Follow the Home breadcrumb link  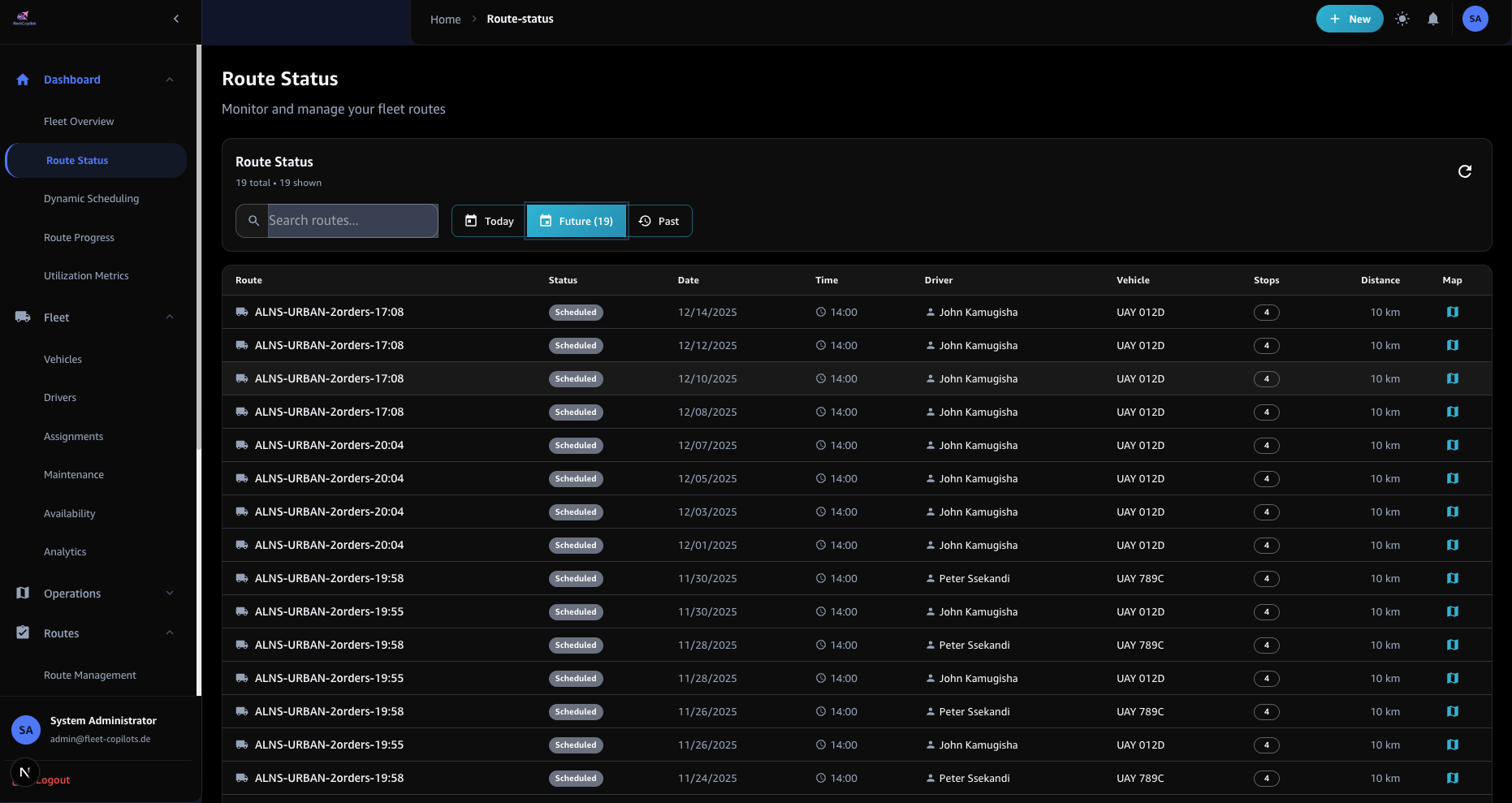click(x=445, y=19)
